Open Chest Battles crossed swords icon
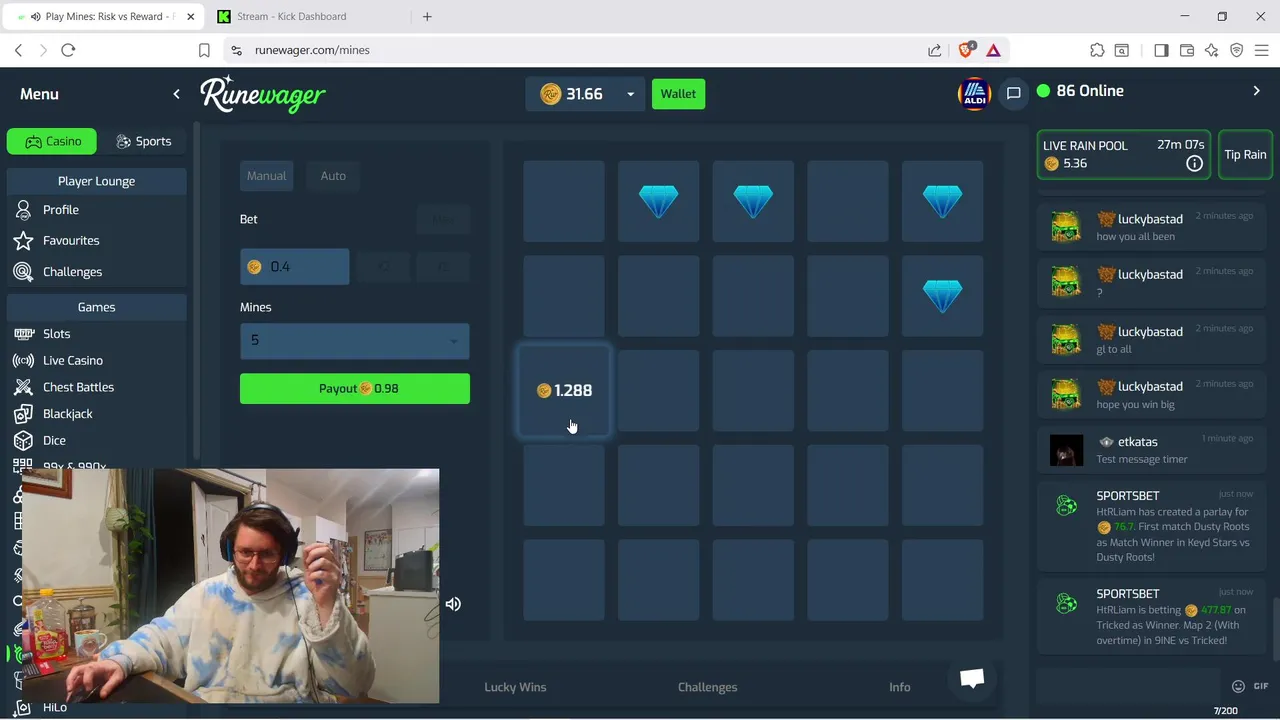Viewport: 1280px width, 720px height. point(23,387)
